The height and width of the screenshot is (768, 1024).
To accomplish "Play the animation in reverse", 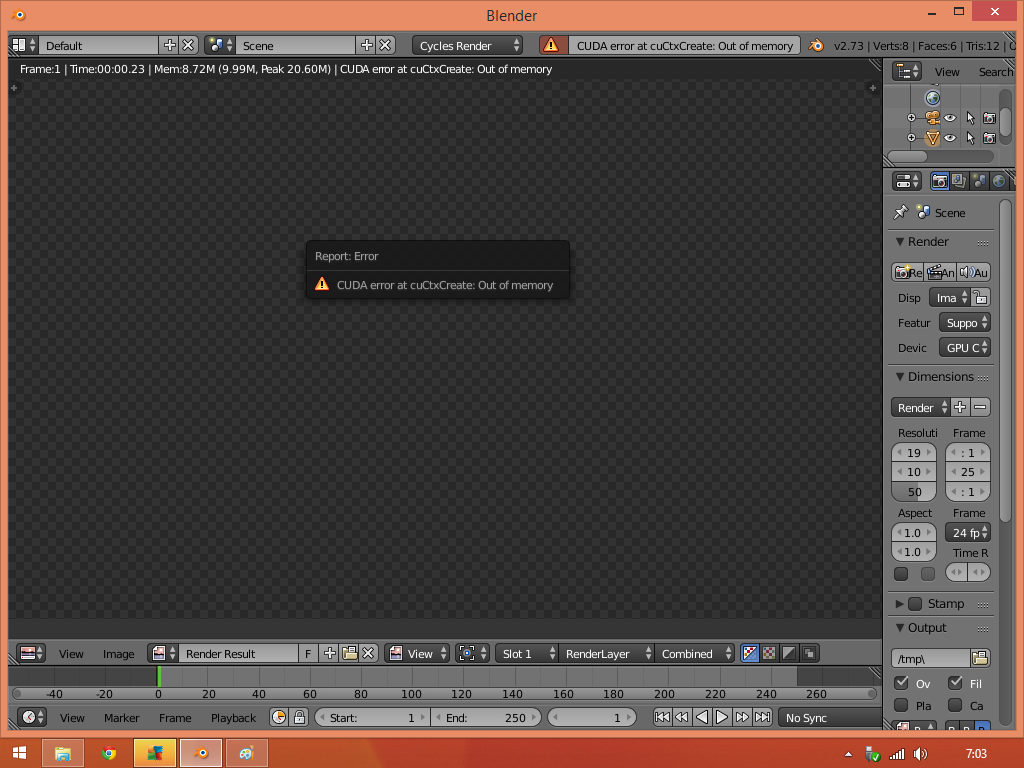I will [x=702, y=717].
